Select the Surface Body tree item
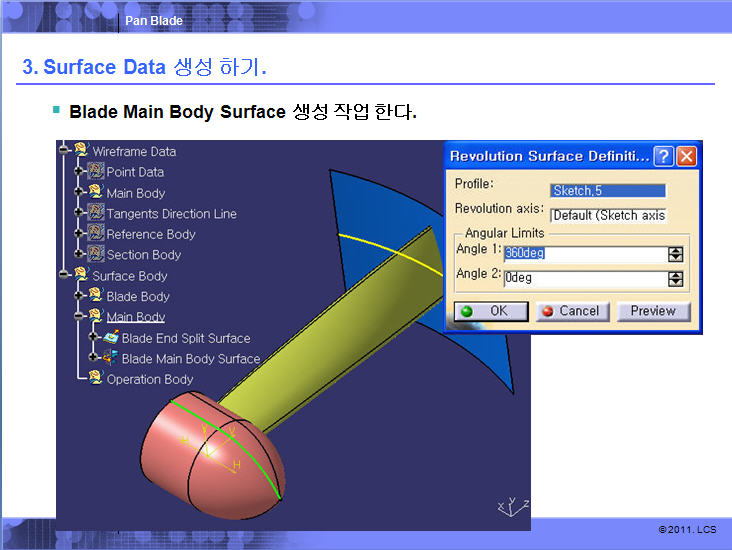732x550 pixels. coord(129,275)
